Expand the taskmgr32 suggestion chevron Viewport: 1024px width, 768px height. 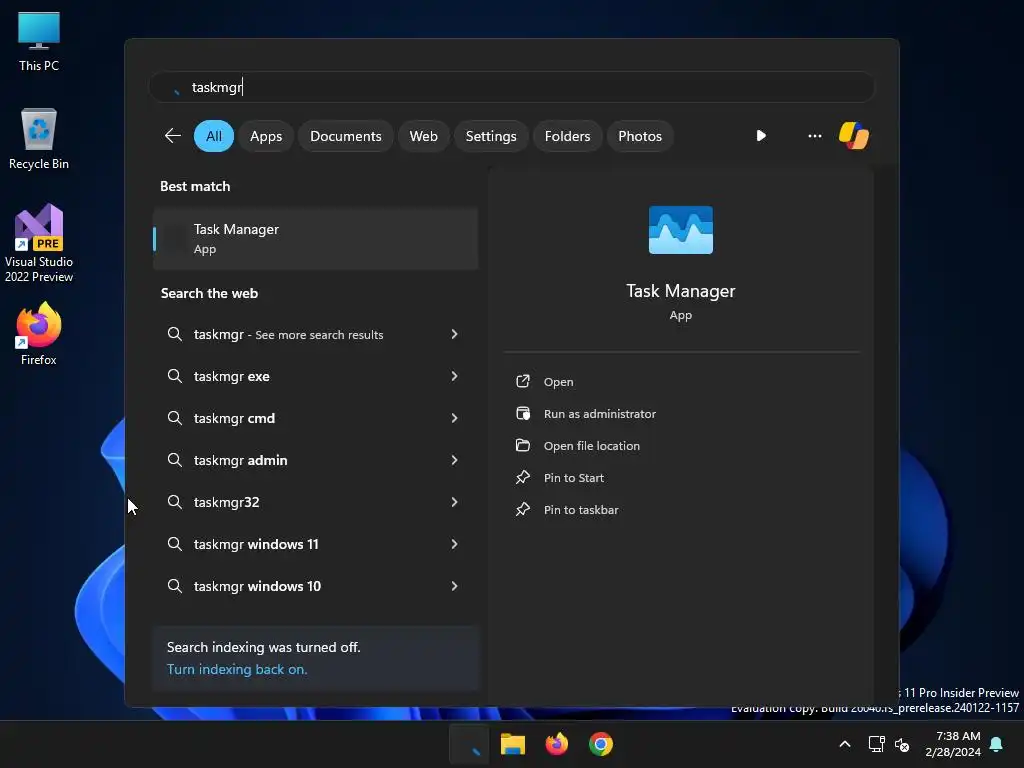point(455,502)
